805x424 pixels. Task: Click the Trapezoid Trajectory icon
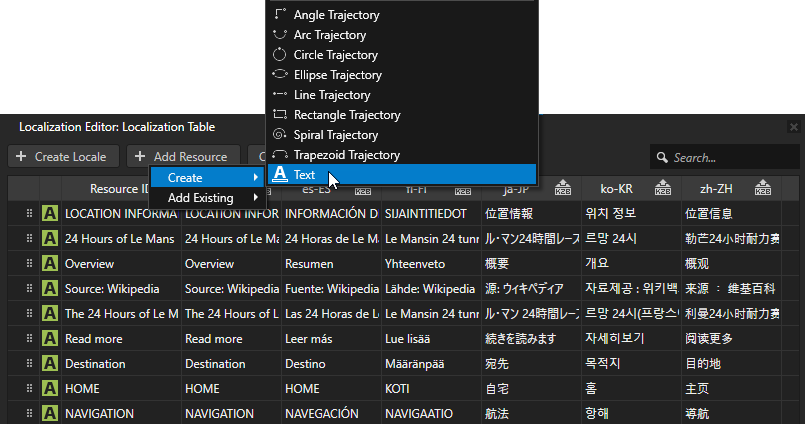pyautogui.click(x=280, y=155)
